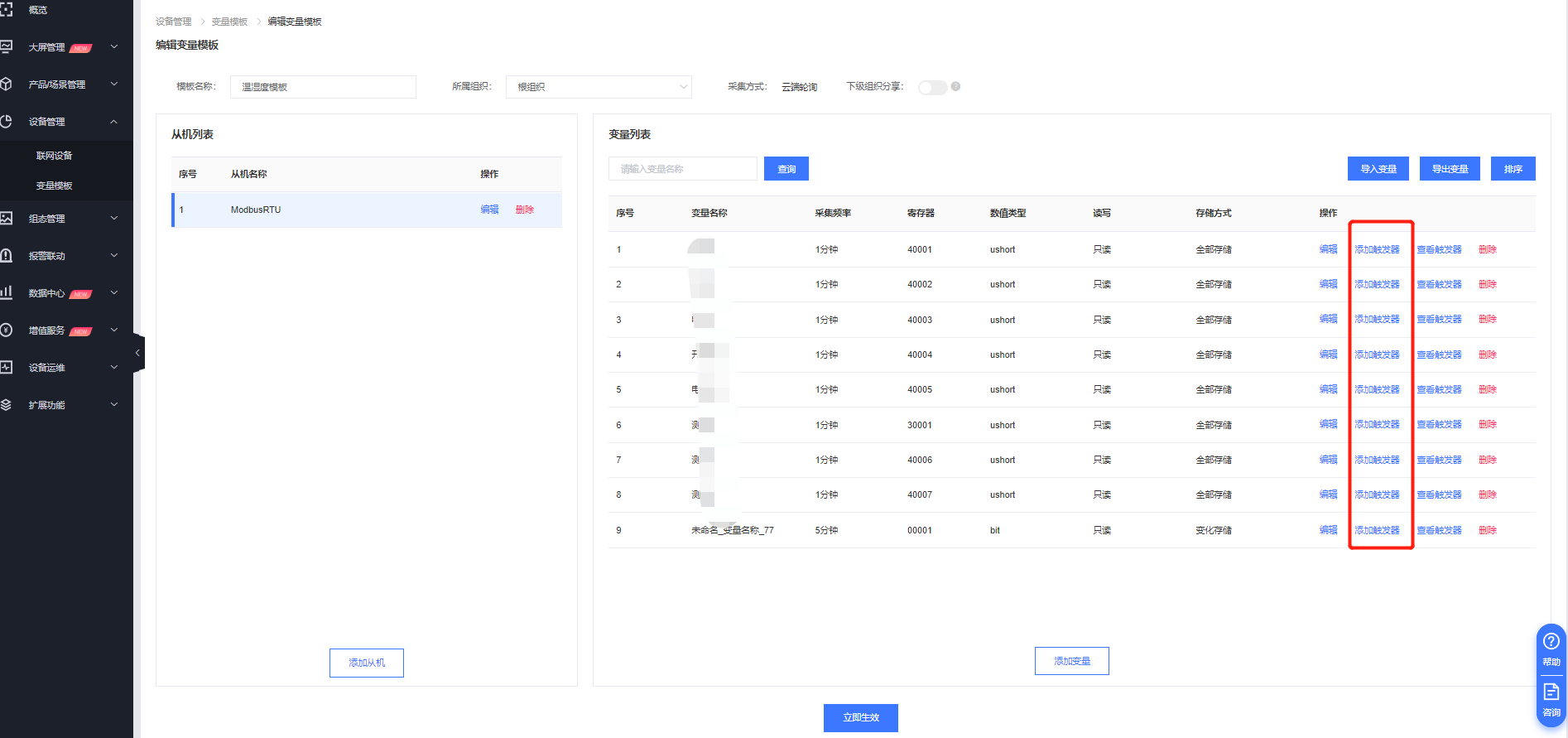Click the 报警联动 alarm bell icon
This screenshot has width=1568, height=738.
pyautogui.click(x=6, y=256)
